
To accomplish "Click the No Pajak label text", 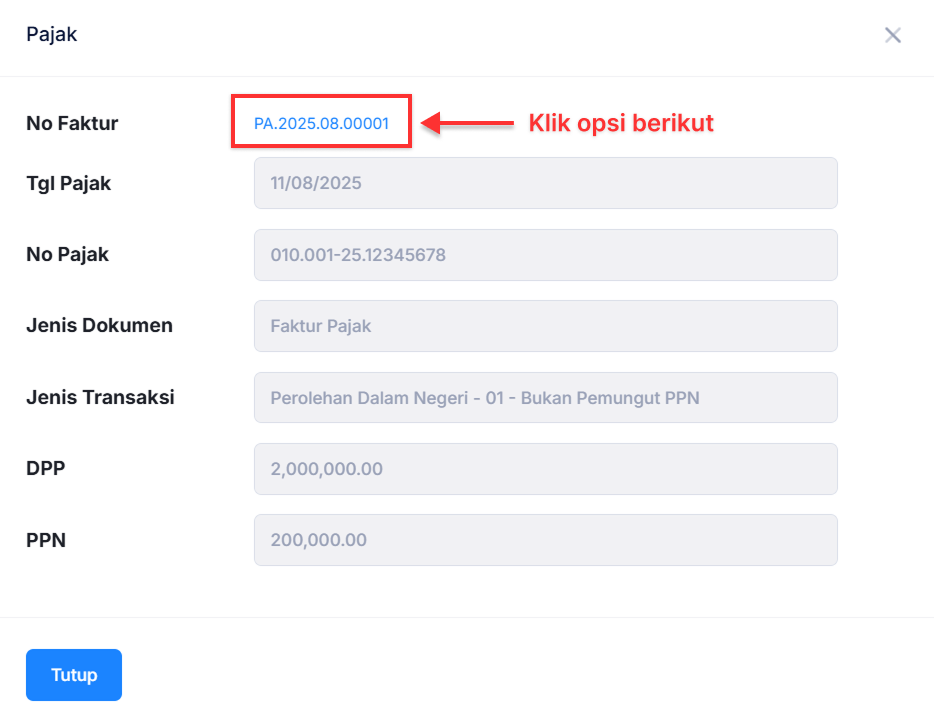I will click(x=67, y=255).
